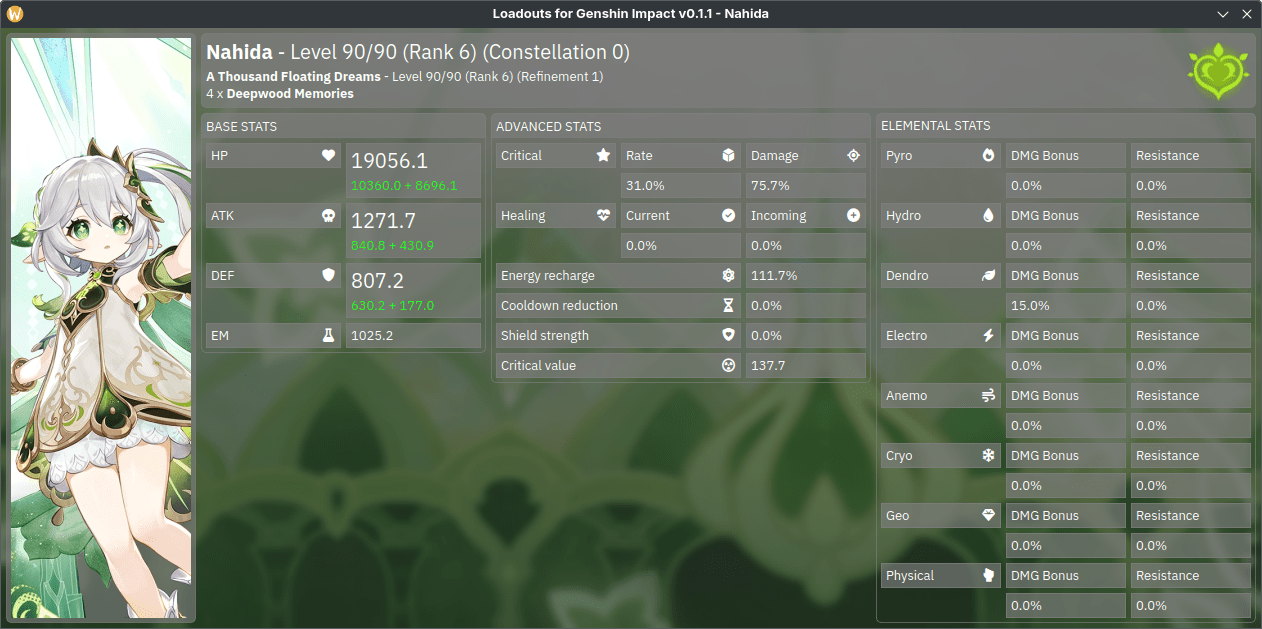The image size is (1262, 629).
Task: Click the critical rate value 31.0%
Action: point(645,186)
